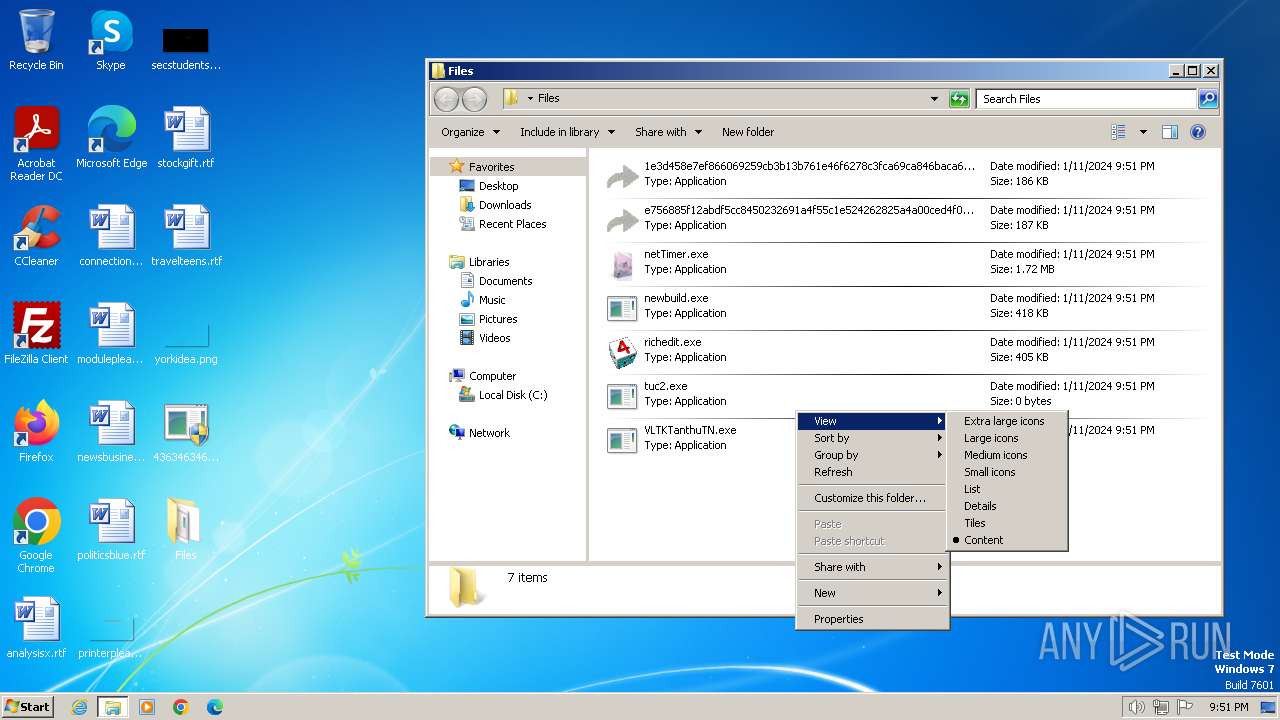The height and width of the screenshot is (720, 1280).
Task: Click Refresh in context menu
Action: (x=872, y=472)
